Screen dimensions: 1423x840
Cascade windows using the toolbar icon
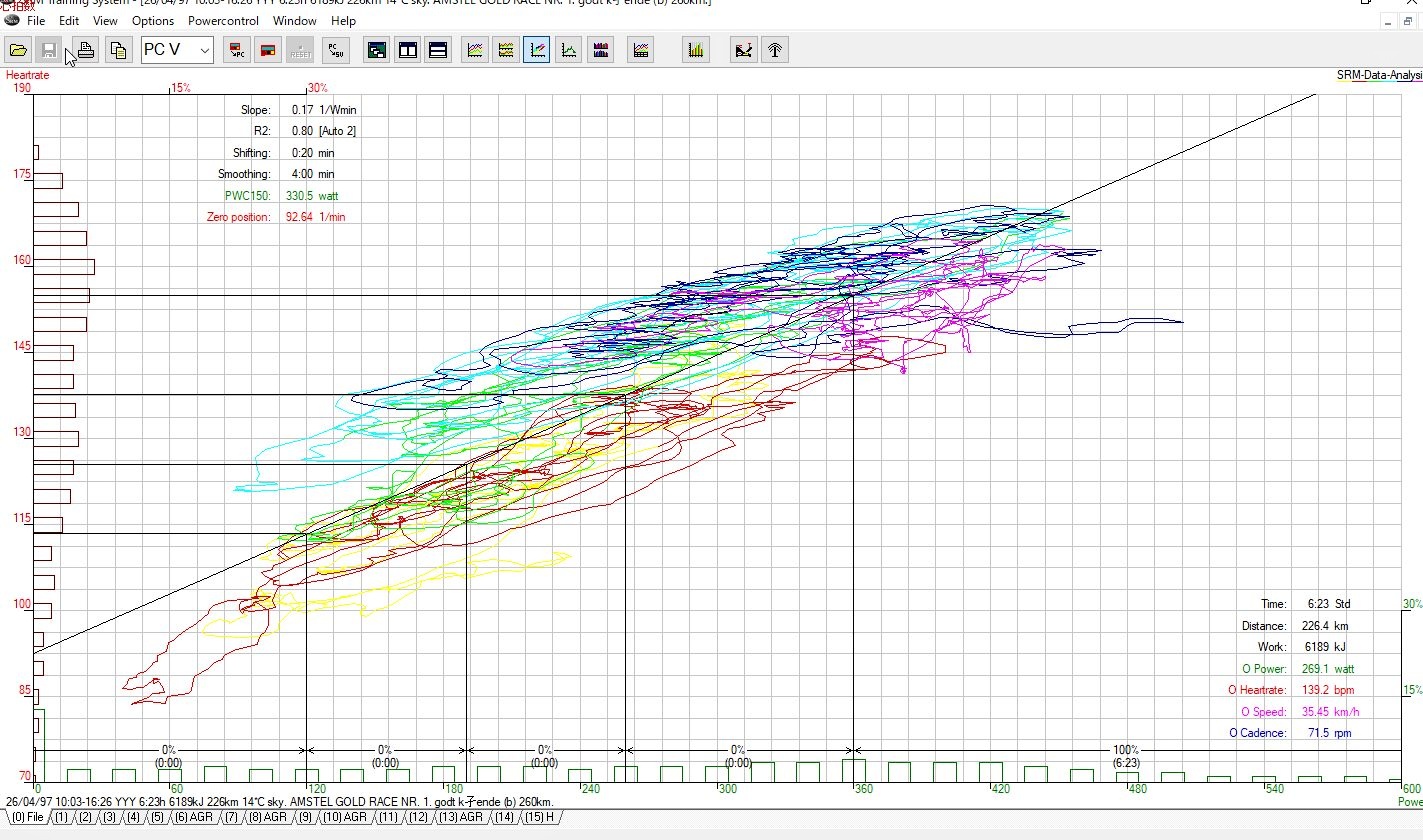point(376,50)
